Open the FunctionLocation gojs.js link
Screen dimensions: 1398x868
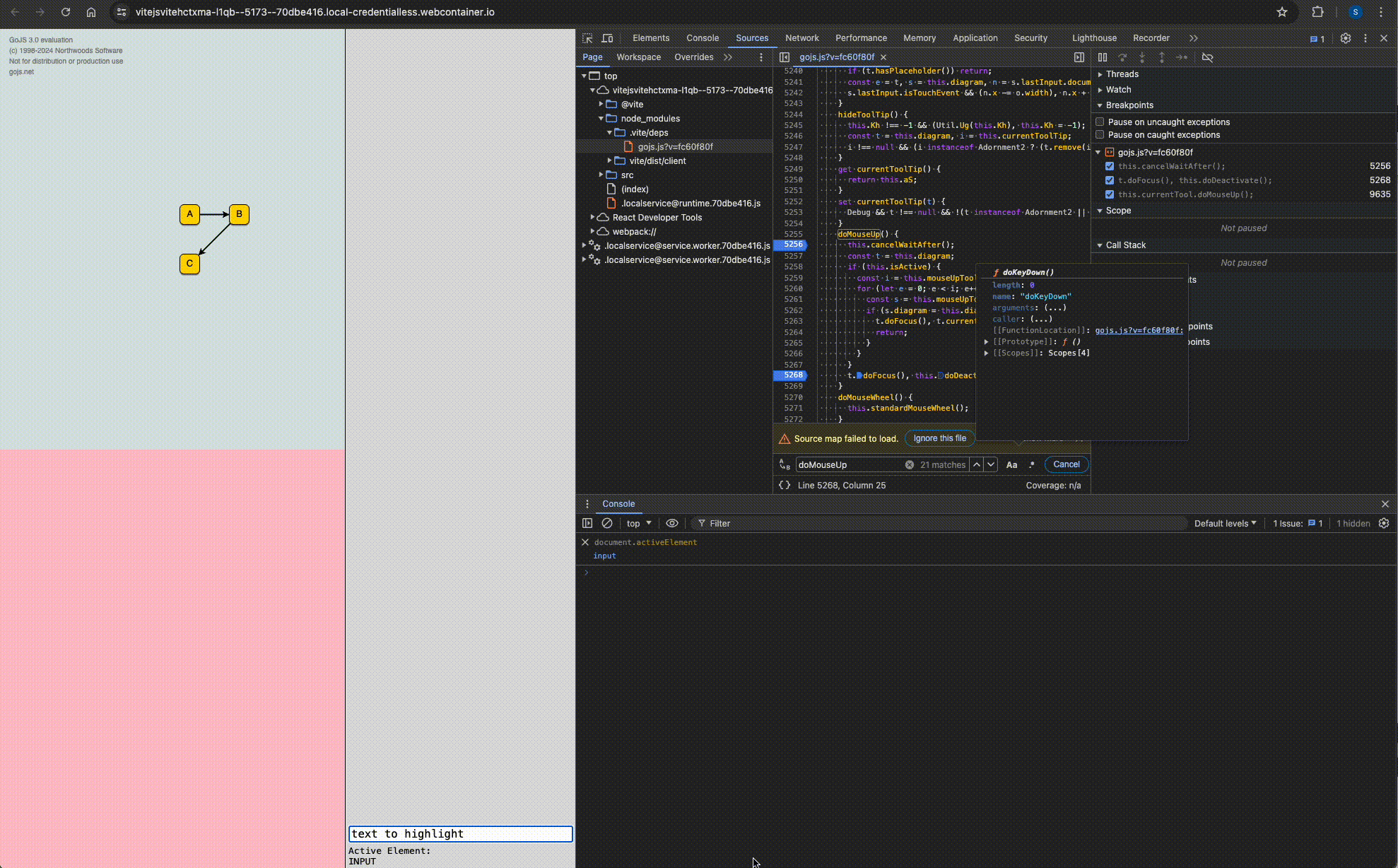(x=1139, y=330)
